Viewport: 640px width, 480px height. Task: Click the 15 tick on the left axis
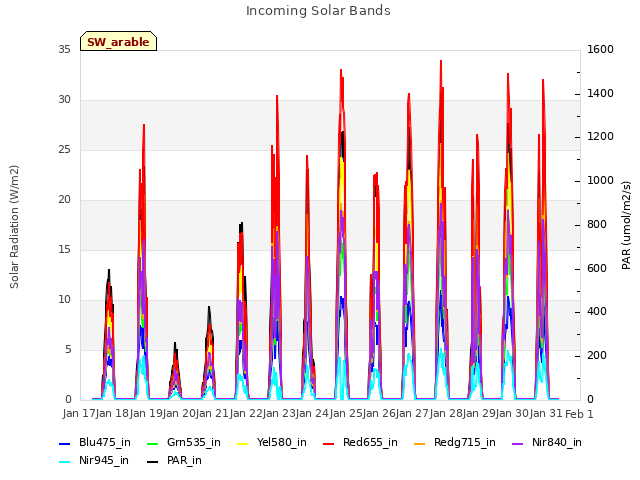pos(64,249)
